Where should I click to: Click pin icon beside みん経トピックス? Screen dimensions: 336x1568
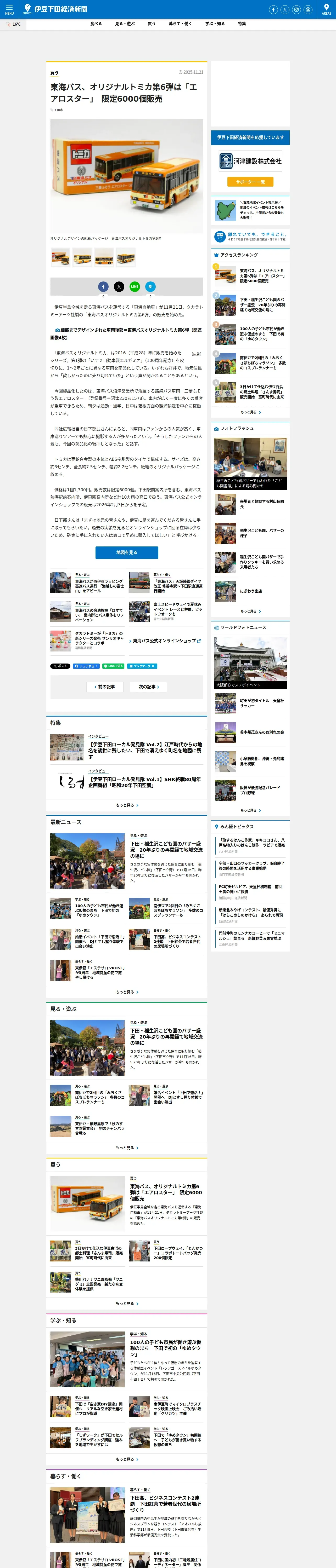coord(216,827)
